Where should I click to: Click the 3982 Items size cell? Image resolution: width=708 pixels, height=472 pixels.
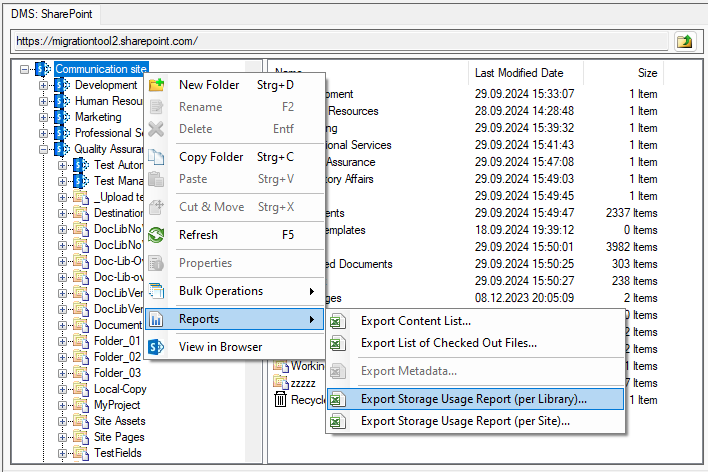point(631,247)
